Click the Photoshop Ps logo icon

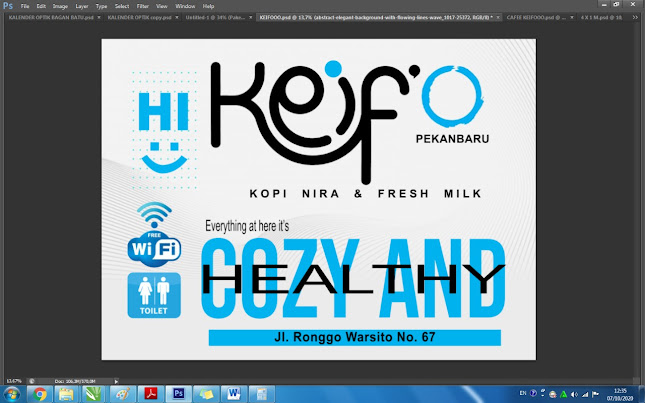[8, 6]
